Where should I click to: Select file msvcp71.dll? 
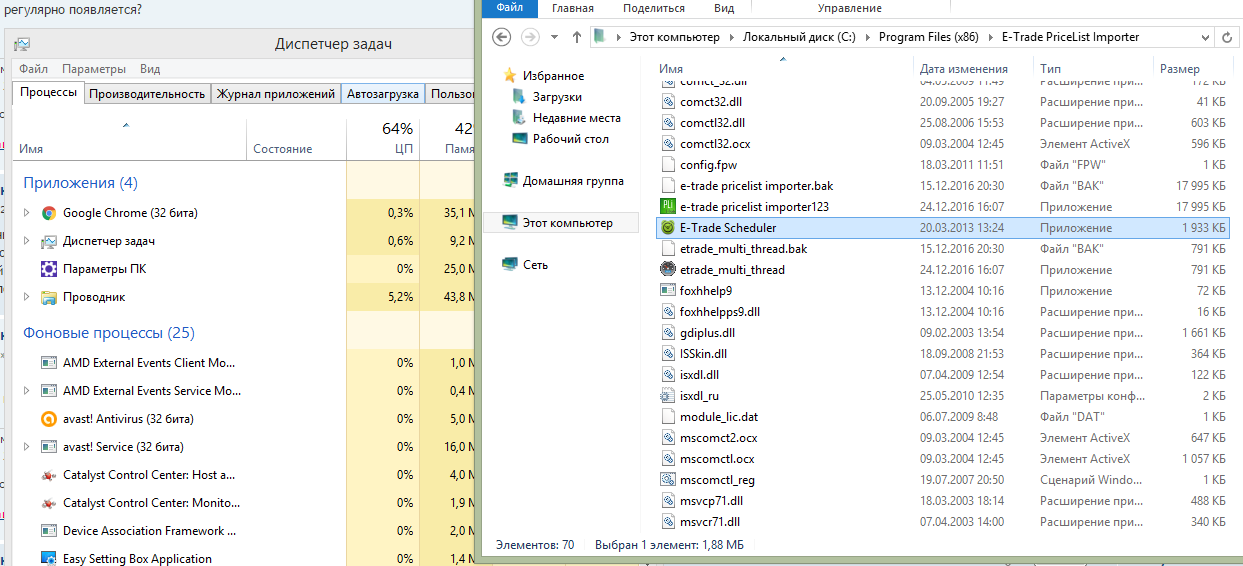pos(711,501)
